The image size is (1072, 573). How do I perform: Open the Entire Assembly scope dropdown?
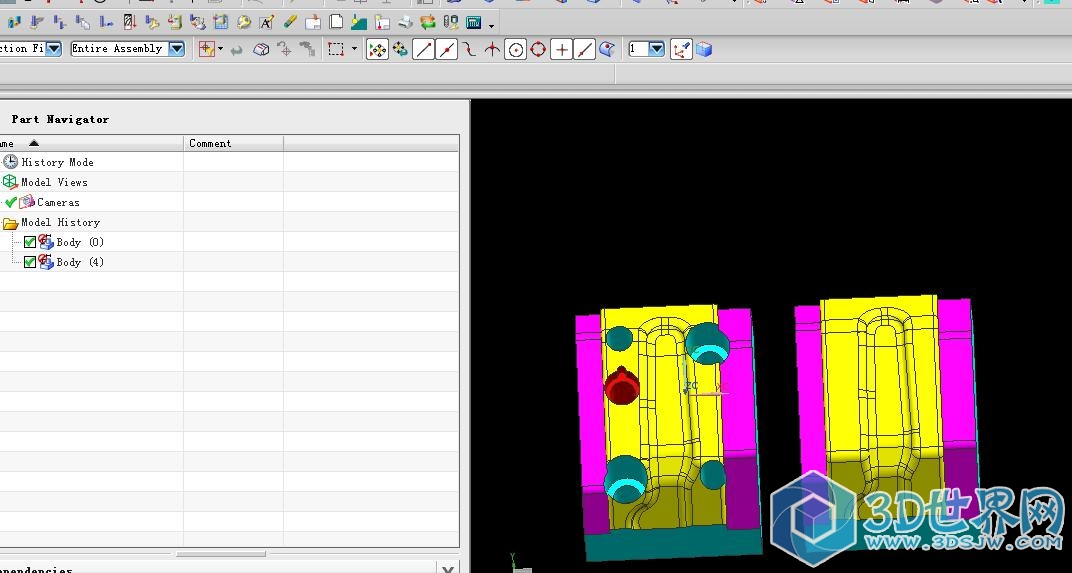tap(176, 48)
